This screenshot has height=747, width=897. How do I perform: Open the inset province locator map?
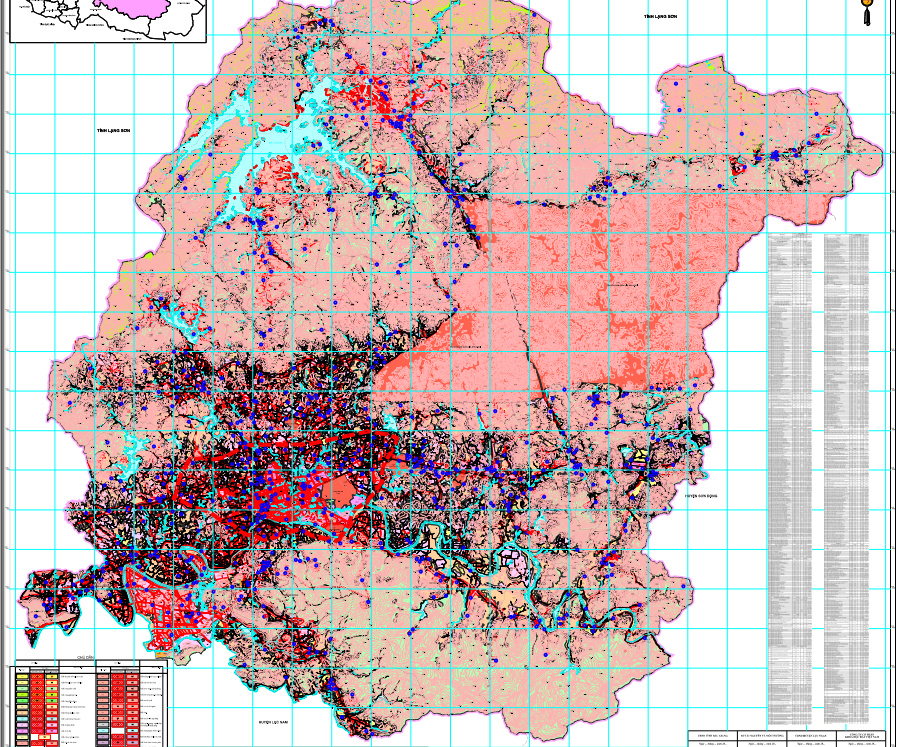coord(108,21)
